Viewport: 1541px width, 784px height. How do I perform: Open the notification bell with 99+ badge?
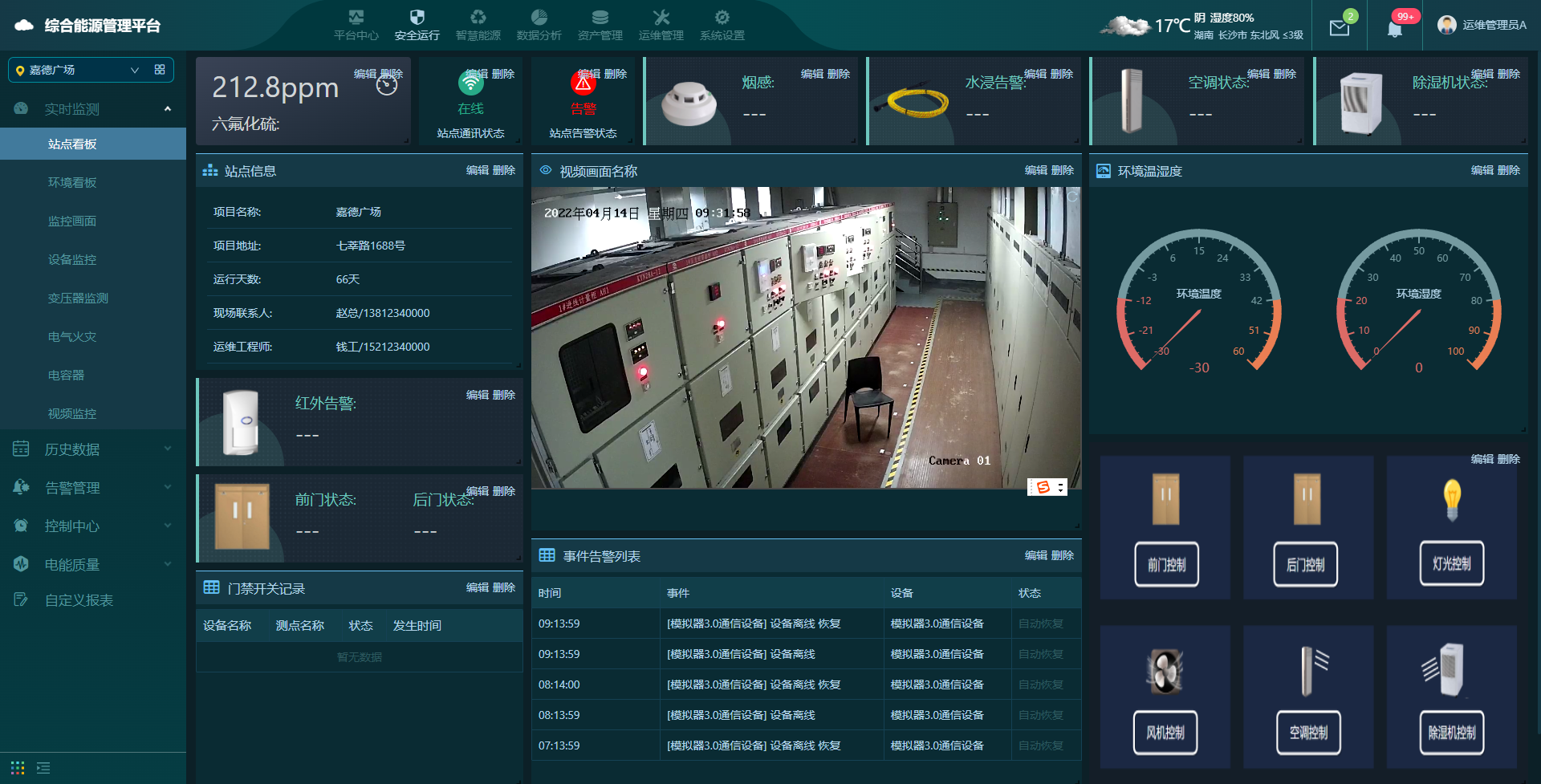pyautogui.click(x=1395, y=29)
